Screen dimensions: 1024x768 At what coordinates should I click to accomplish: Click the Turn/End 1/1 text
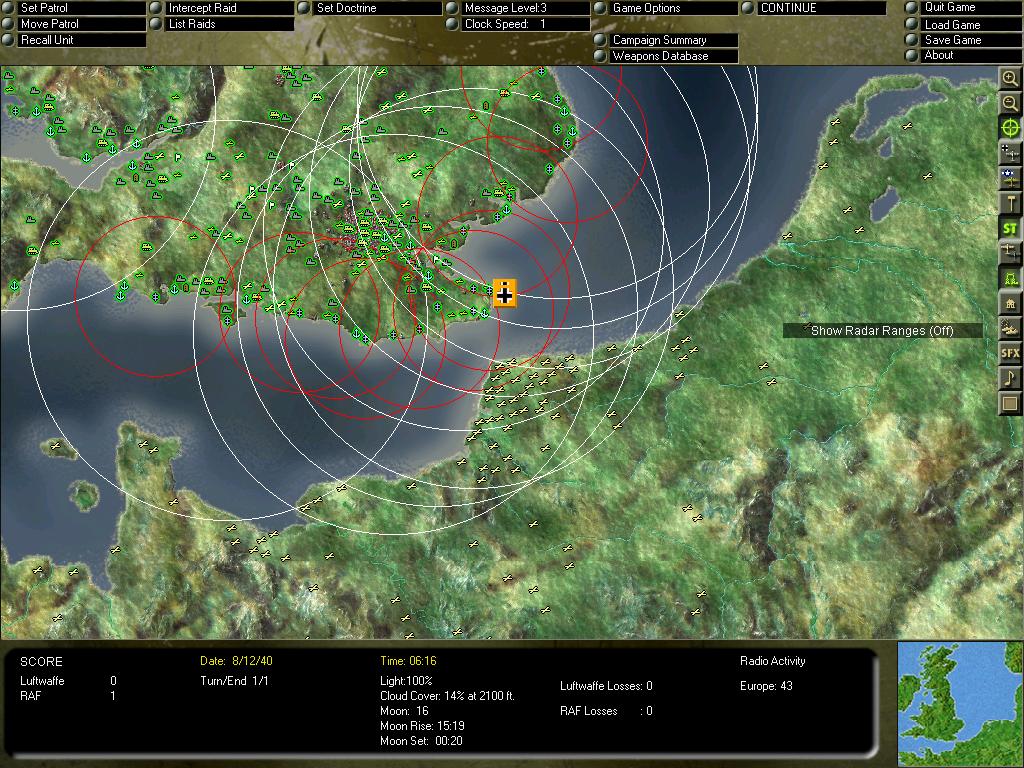point(234,680)
